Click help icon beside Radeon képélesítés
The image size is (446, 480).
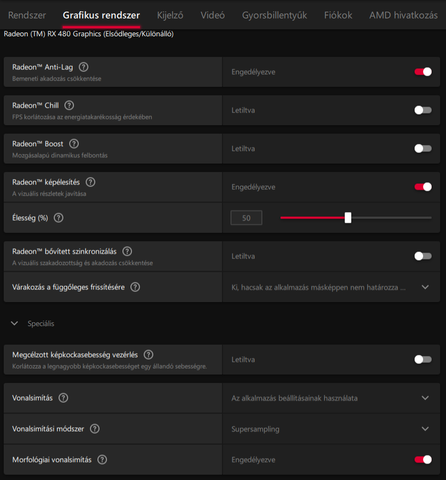(90, 182)
